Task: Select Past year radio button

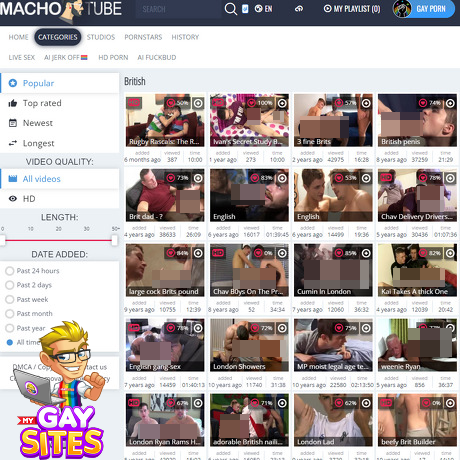Action: [x=10, y=328]
